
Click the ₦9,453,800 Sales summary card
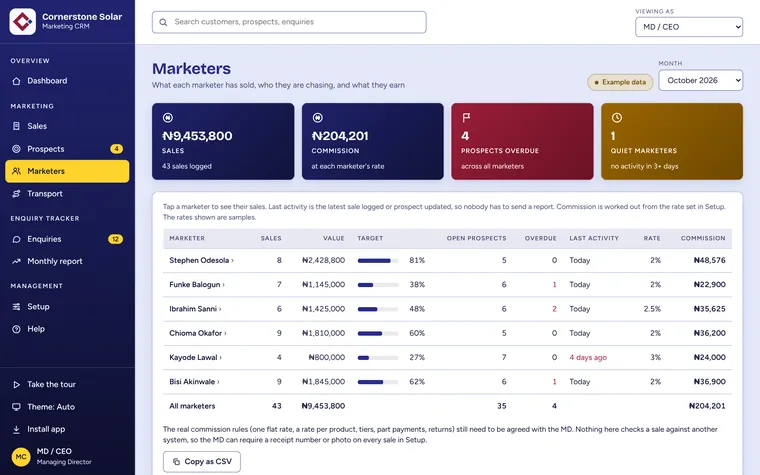223,141
